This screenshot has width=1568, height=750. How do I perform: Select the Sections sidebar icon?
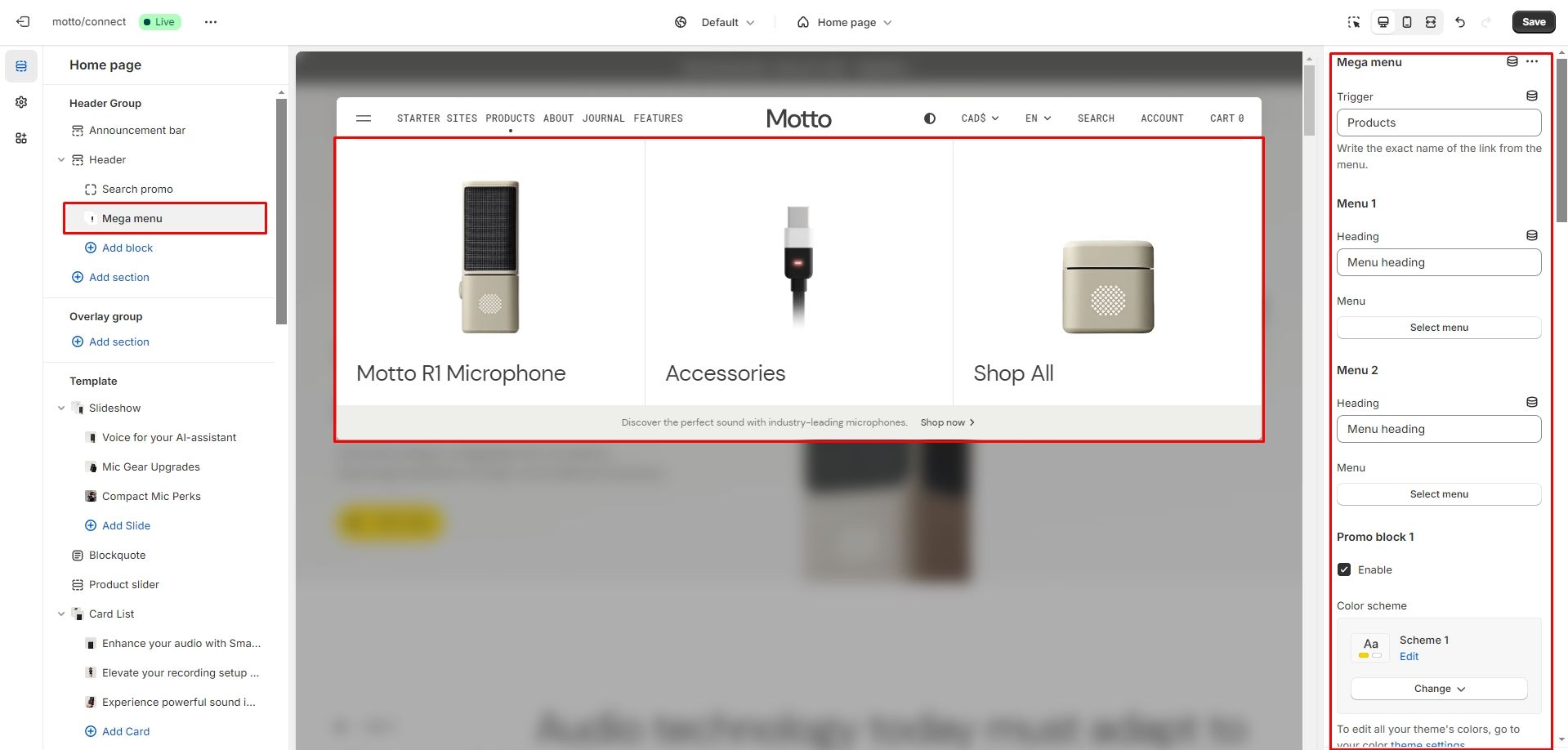point(21,66)
